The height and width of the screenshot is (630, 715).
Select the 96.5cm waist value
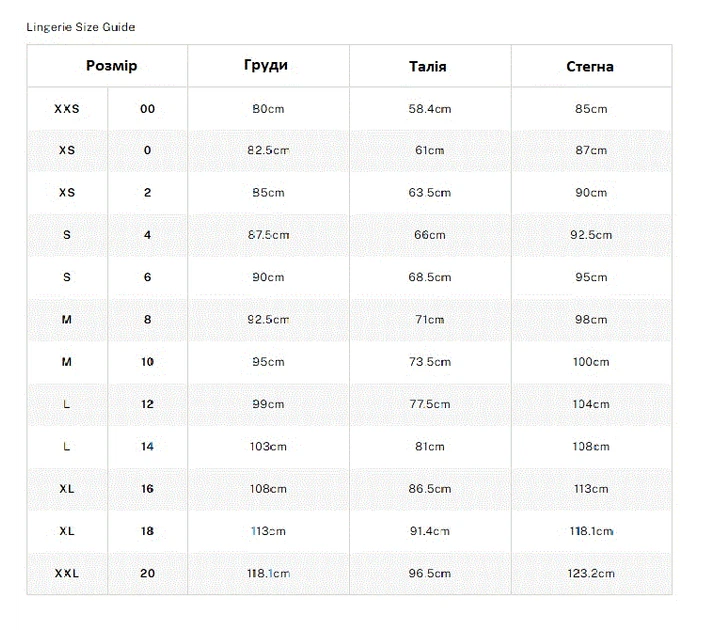click(x=430, y=573)
